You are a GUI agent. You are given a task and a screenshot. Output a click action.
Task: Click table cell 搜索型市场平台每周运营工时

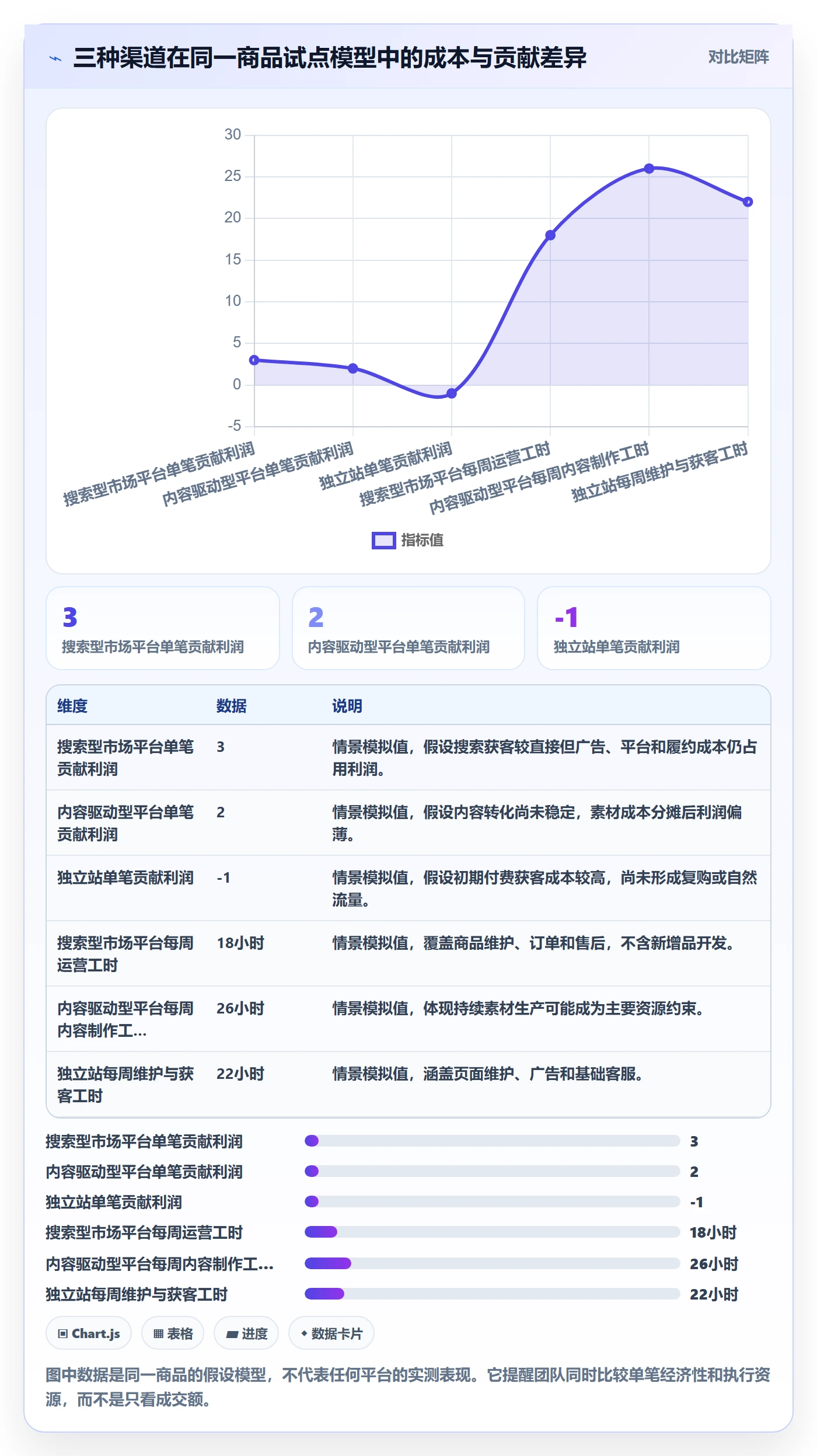tap(125, 954)
